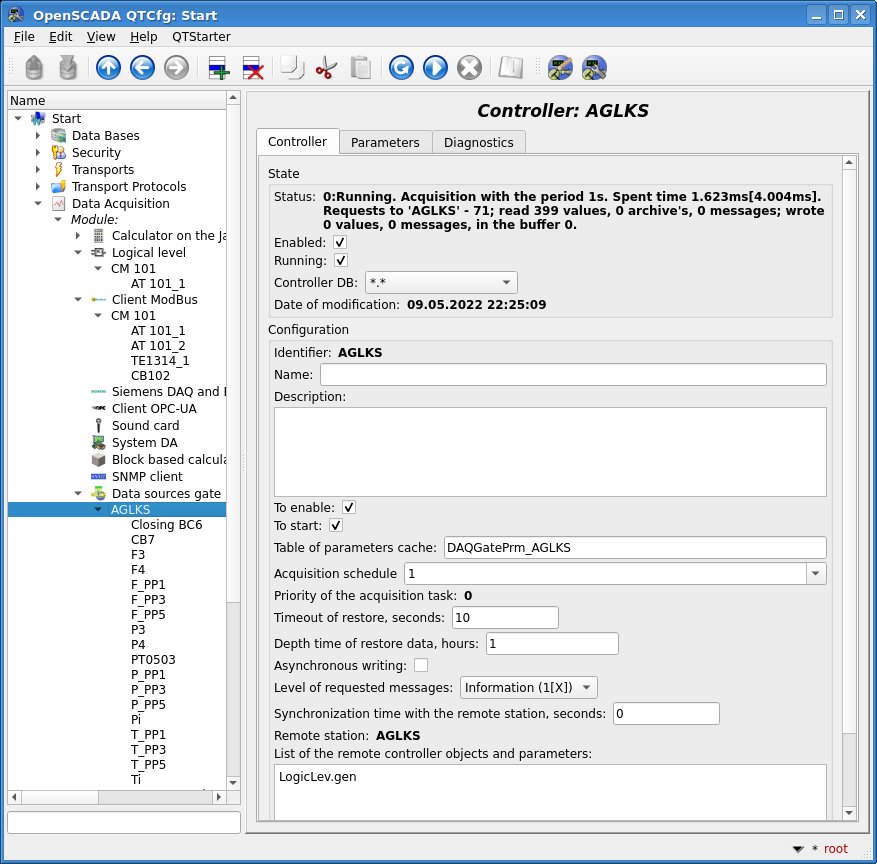The width and height of the screenshot is (877, 864).
Task: Expand the Data Bases tree node
Action: (37, 135)
